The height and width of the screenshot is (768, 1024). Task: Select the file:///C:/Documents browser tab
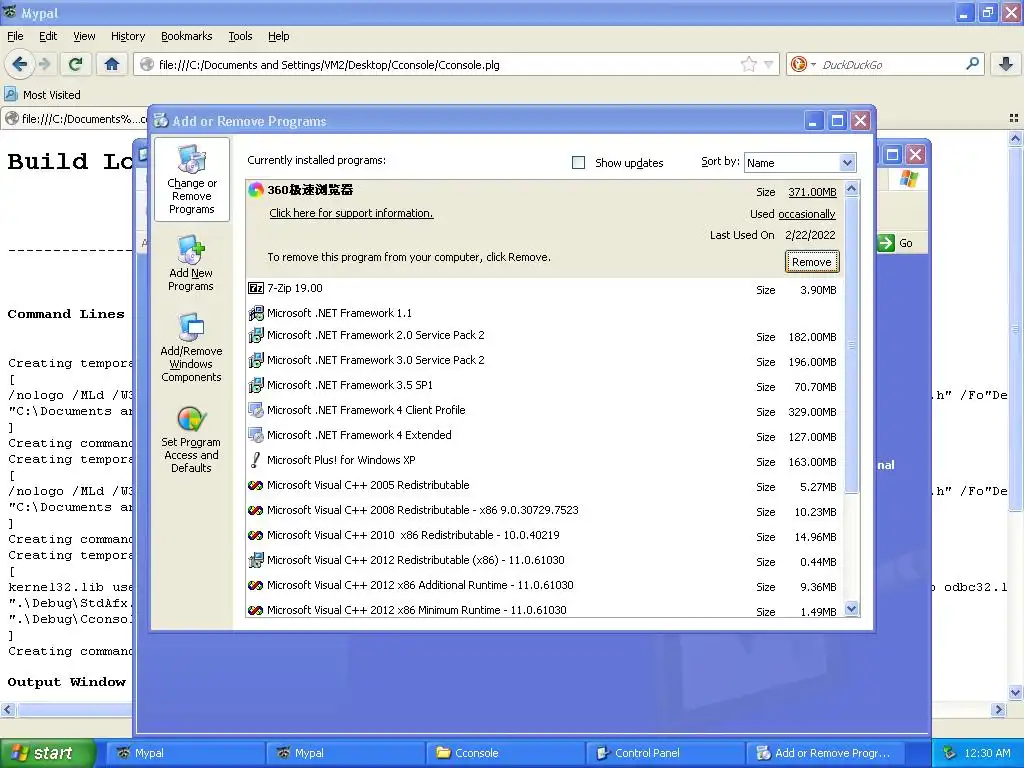coord(76,119)
